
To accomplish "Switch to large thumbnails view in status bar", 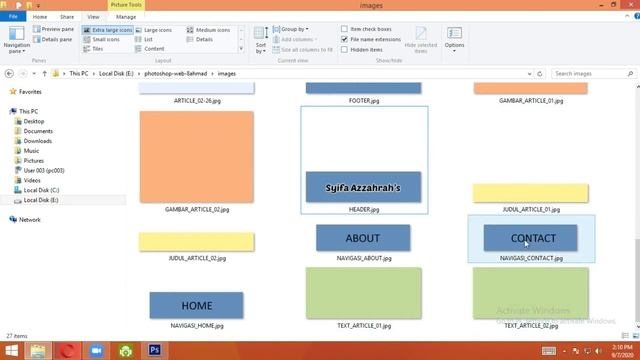I will [x=636, y=336].
